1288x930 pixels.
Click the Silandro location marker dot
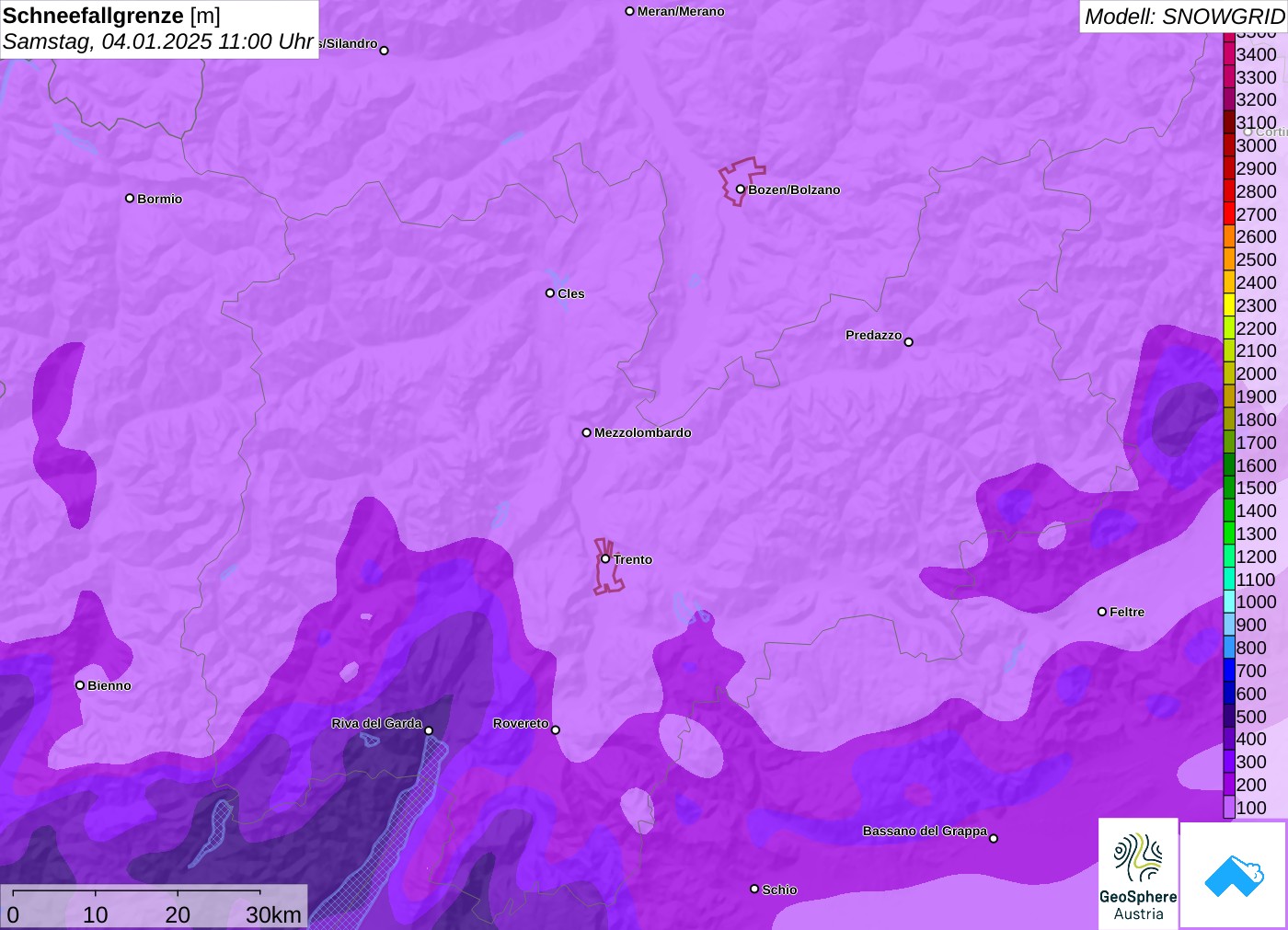(384, 51)
